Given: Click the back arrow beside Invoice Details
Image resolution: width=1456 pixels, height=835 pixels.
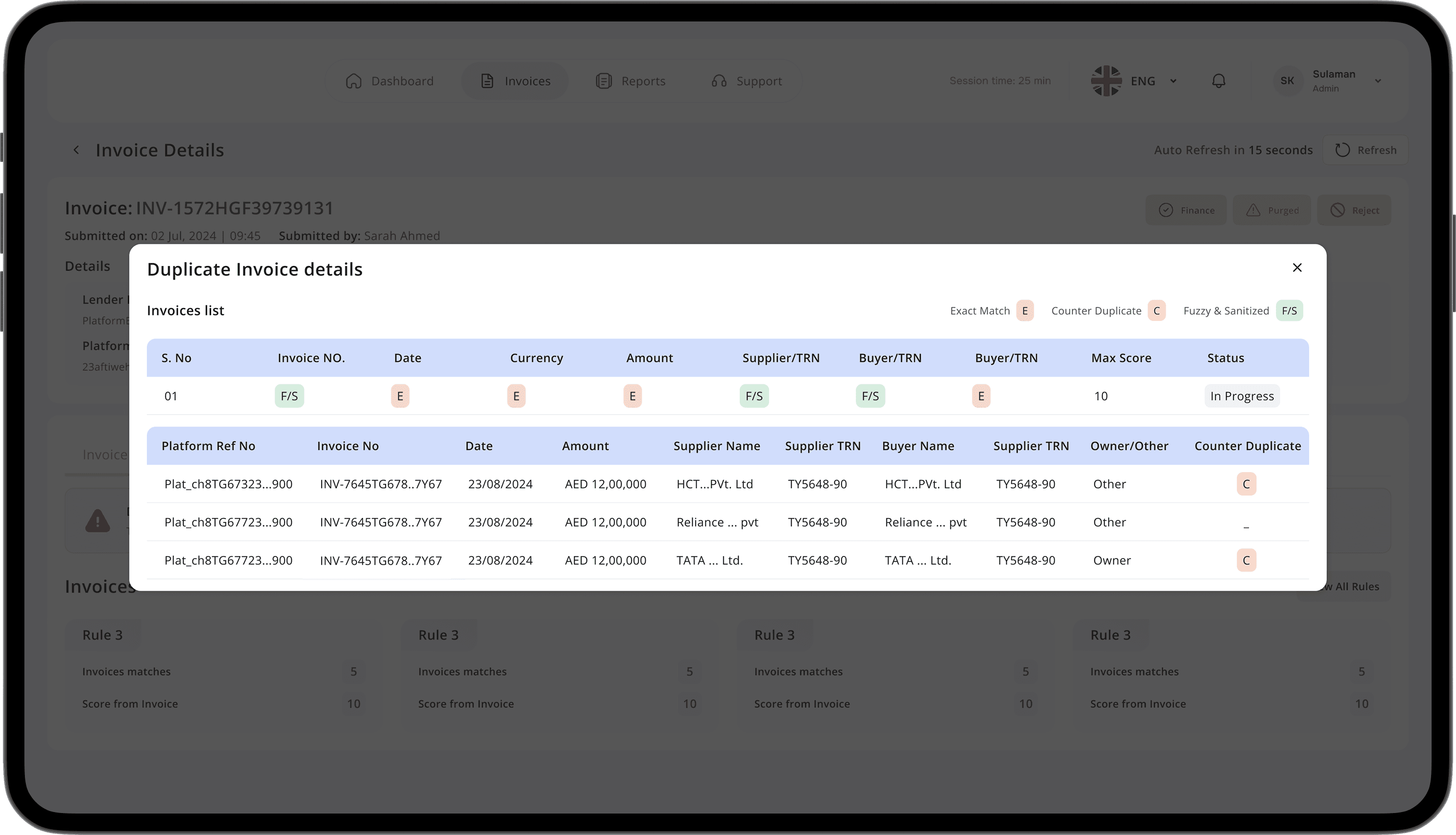Looking at the screenshot, I should [x=76, y=150].
